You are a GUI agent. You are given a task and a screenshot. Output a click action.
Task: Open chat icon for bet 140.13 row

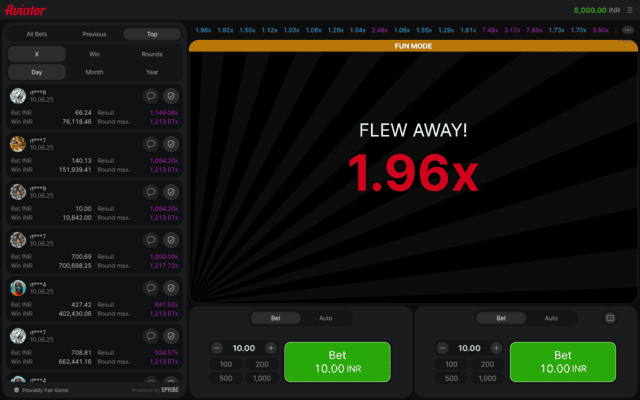[151, 144]
